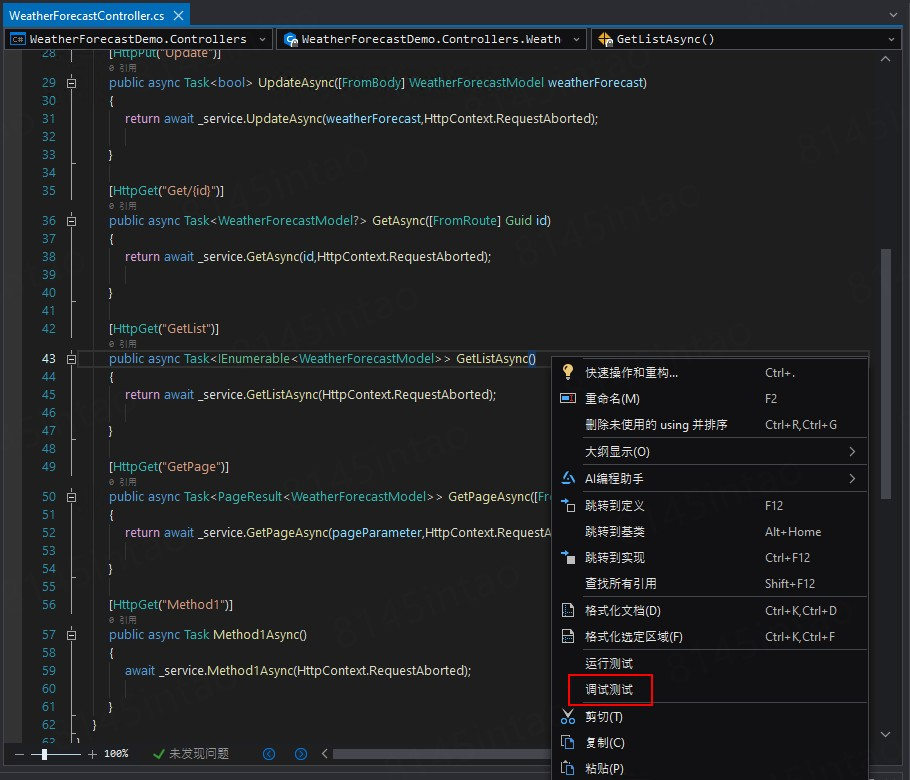Click 0 引用 above Method1Async
The width and height of the screenshot is (910, 780).
122,620
